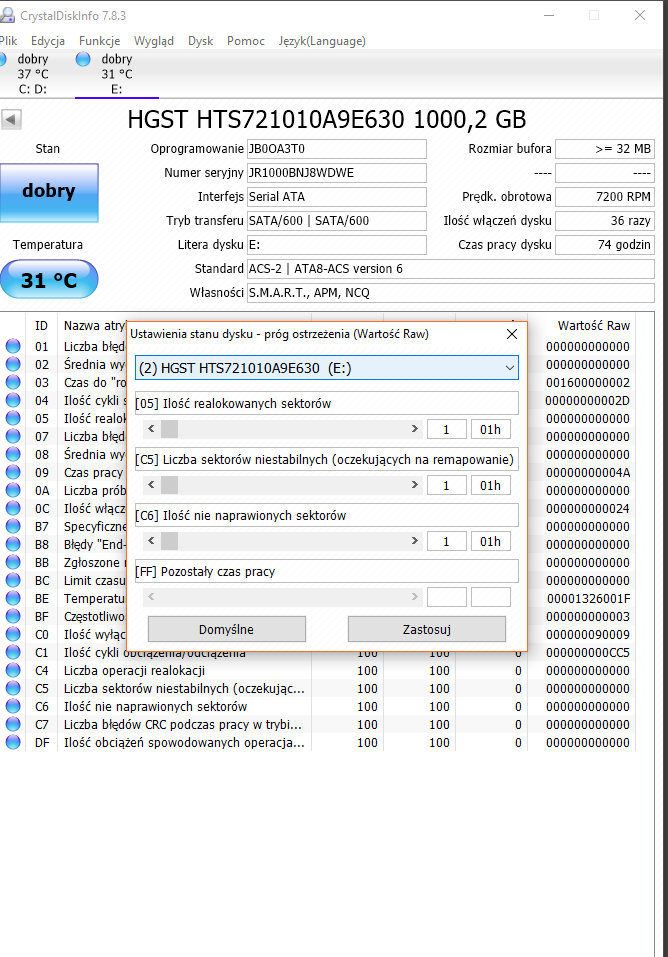Viewport: 668px width, 957px height.
Task: Click raw value 00001326001F in BE row
Action: 588,599
